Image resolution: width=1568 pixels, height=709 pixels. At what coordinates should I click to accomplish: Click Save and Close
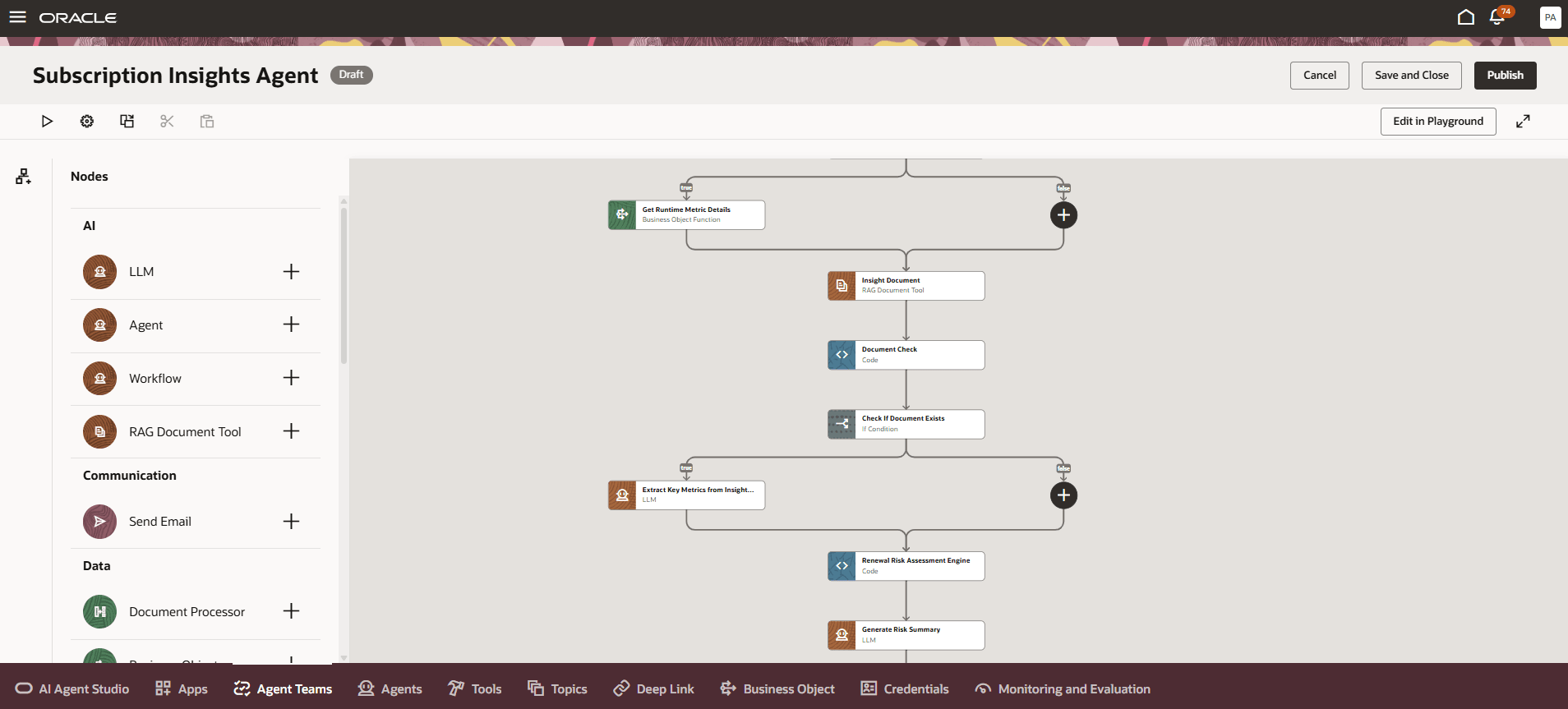[1412, 76]
